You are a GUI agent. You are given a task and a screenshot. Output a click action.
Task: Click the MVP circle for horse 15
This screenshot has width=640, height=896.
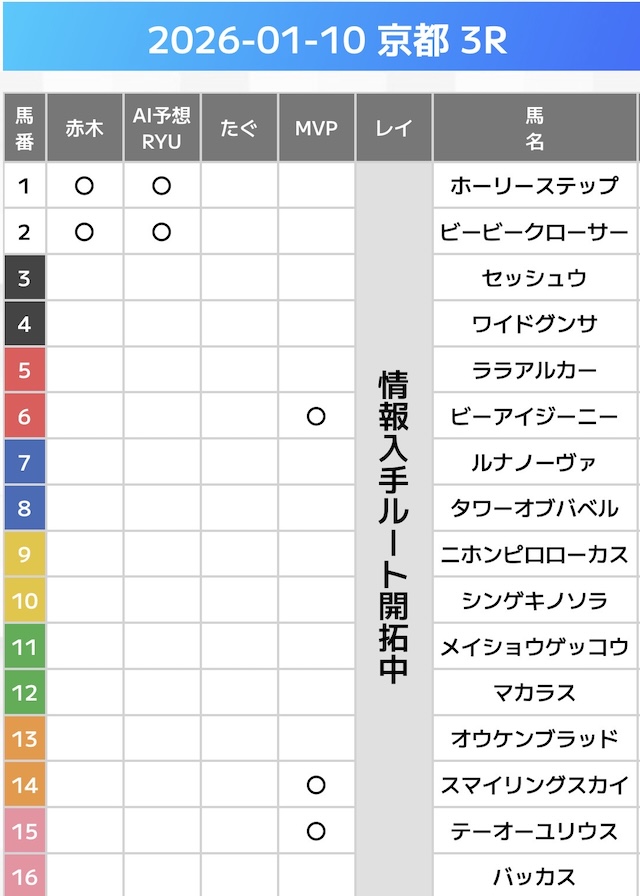[316, 831]
